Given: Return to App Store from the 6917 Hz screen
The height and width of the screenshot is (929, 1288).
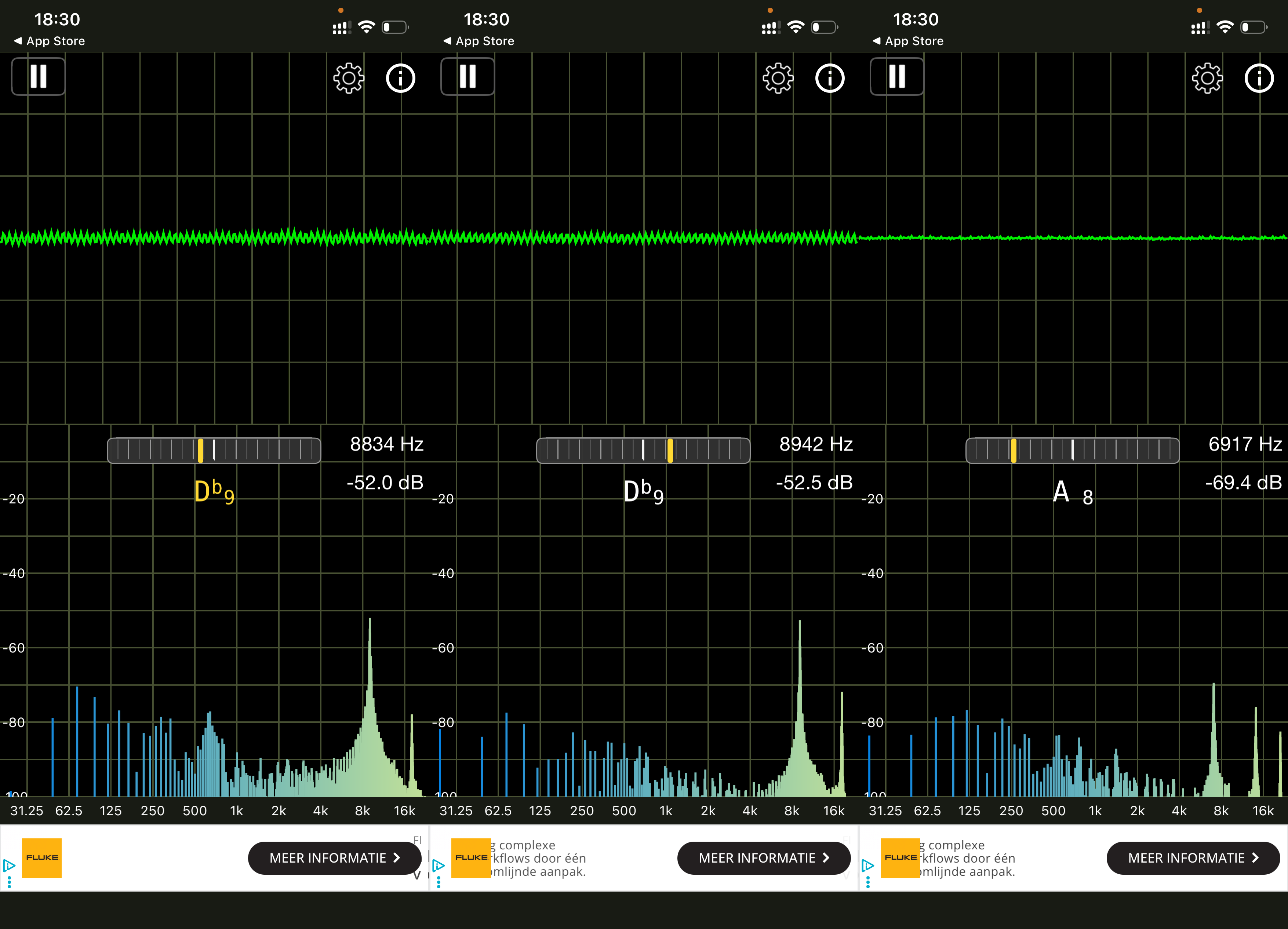Looking at the screenshot, I should pos(908,41).
